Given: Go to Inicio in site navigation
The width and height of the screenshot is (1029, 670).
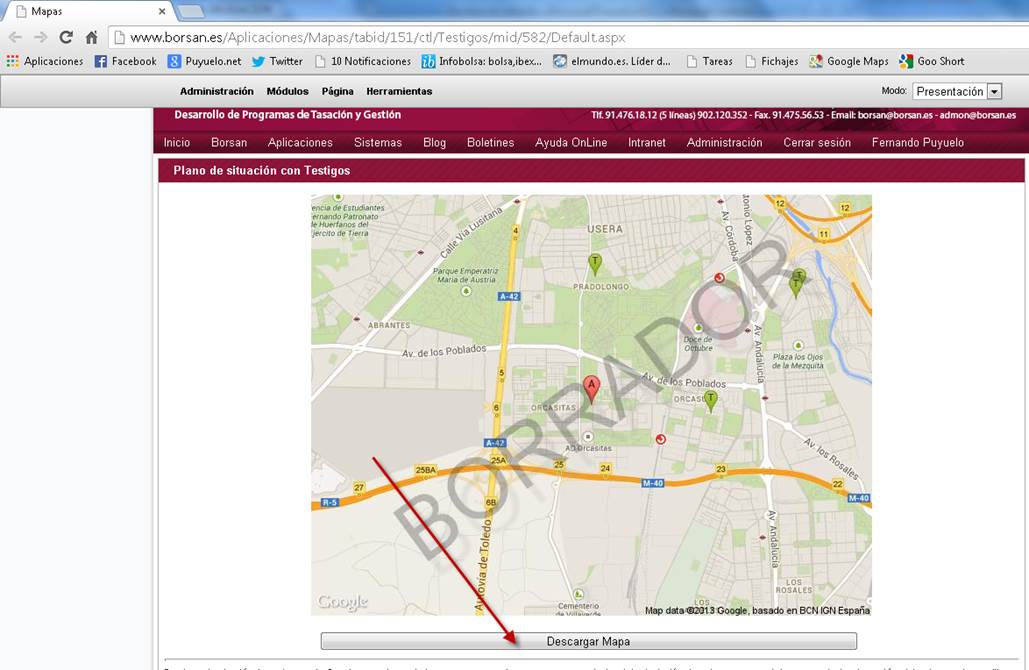Looking at the screenshot, I should click(177, 142).
